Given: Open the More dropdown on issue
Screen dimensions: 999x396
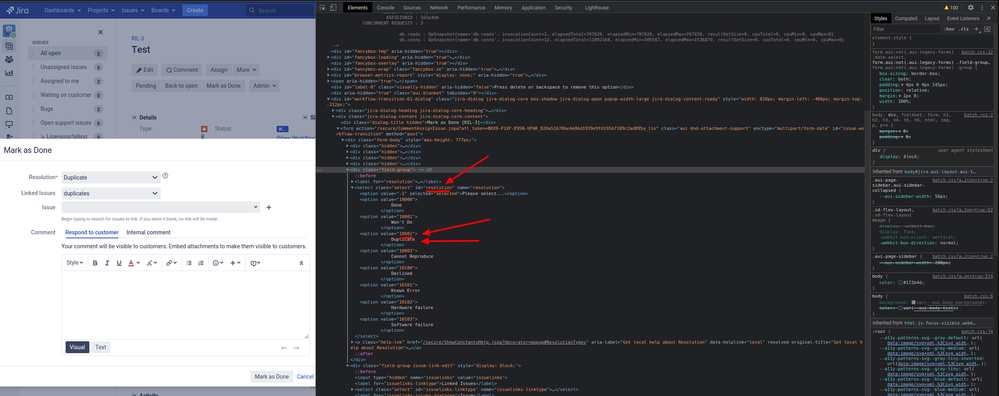Looking at the screenshot, I should (x=246, y=70).
